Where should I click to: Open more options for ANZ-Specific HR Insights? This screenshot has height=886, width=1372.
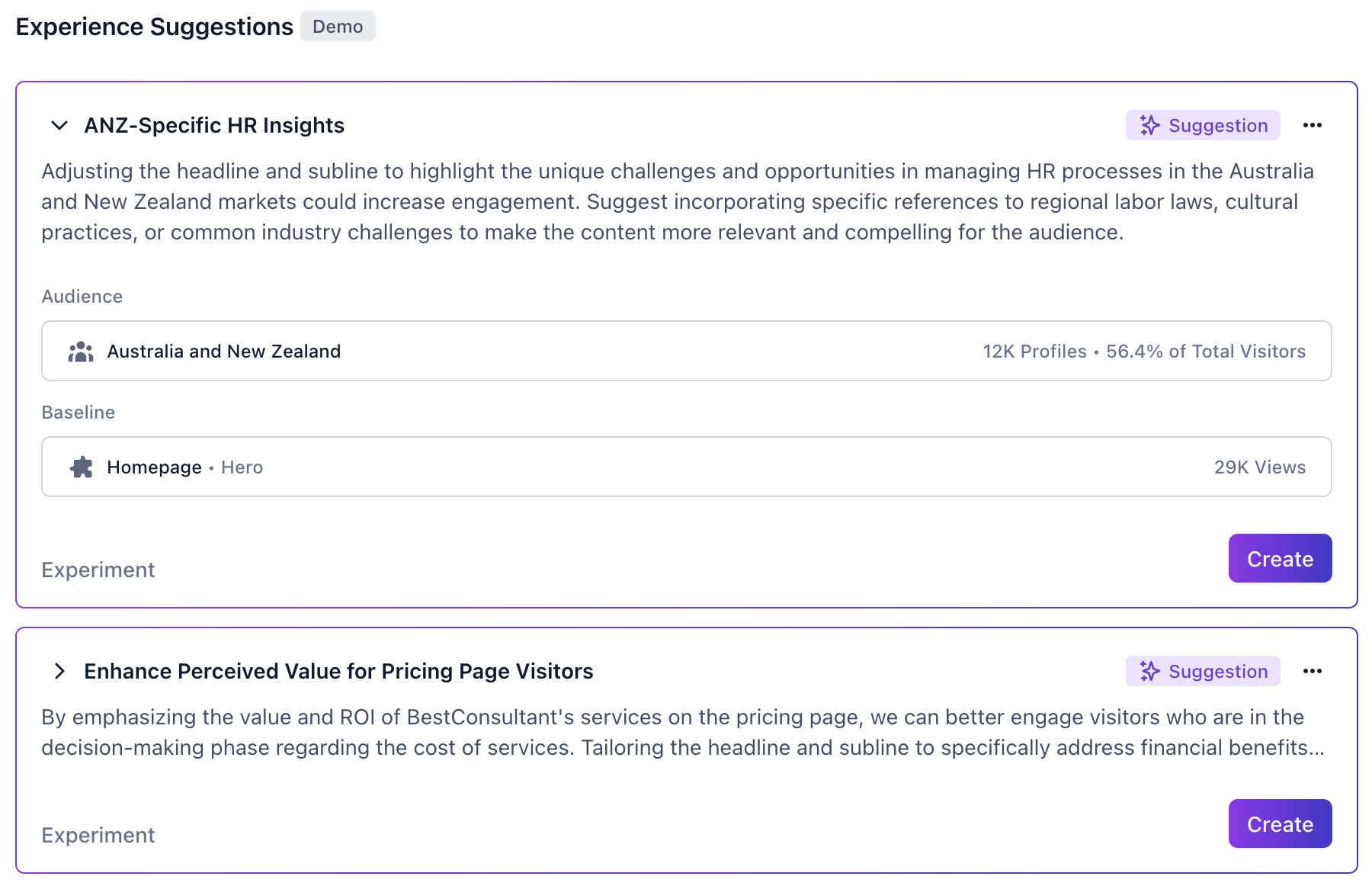click(x=1312, y=125)
